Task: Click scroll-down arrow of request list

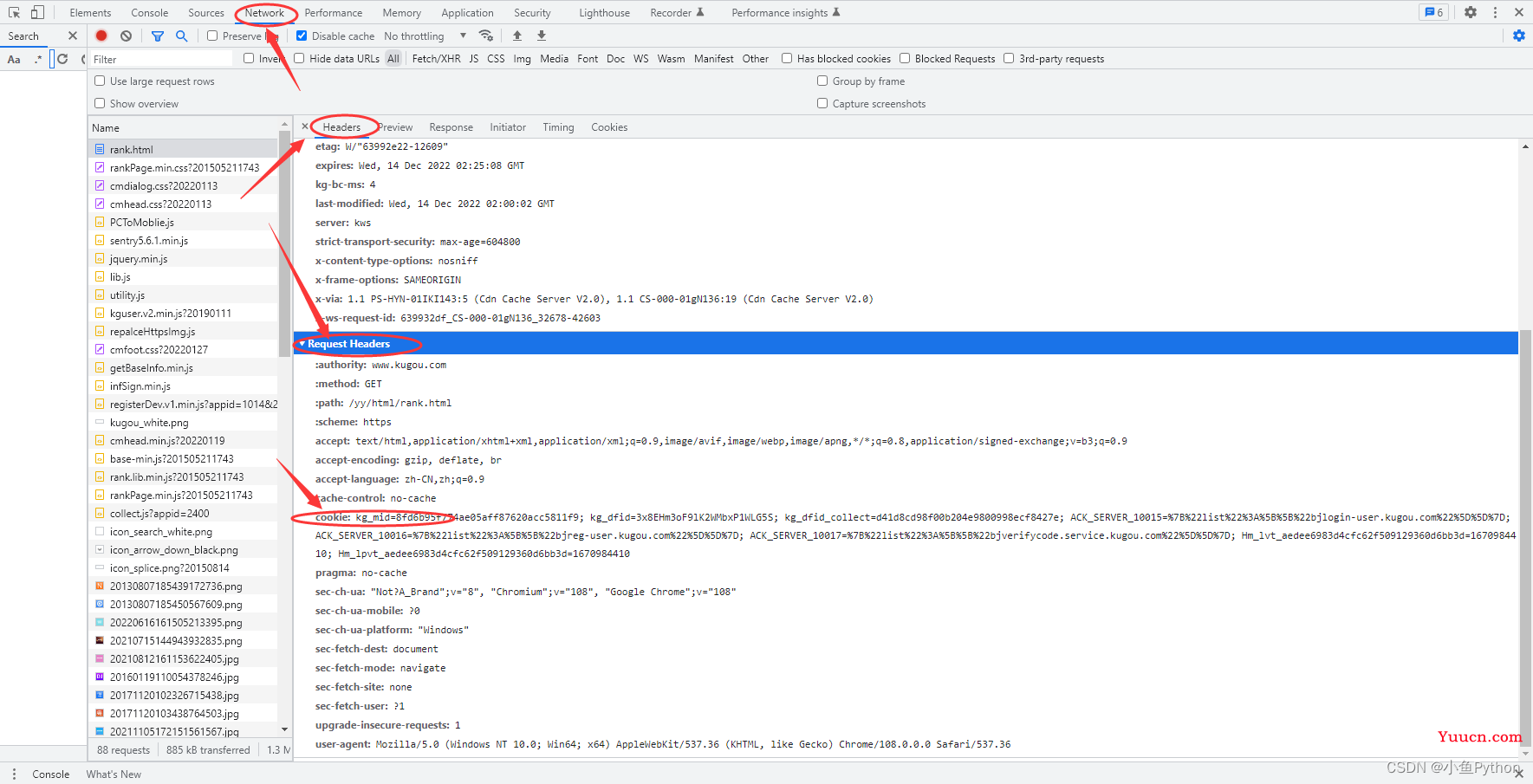Action: [284, 729]
